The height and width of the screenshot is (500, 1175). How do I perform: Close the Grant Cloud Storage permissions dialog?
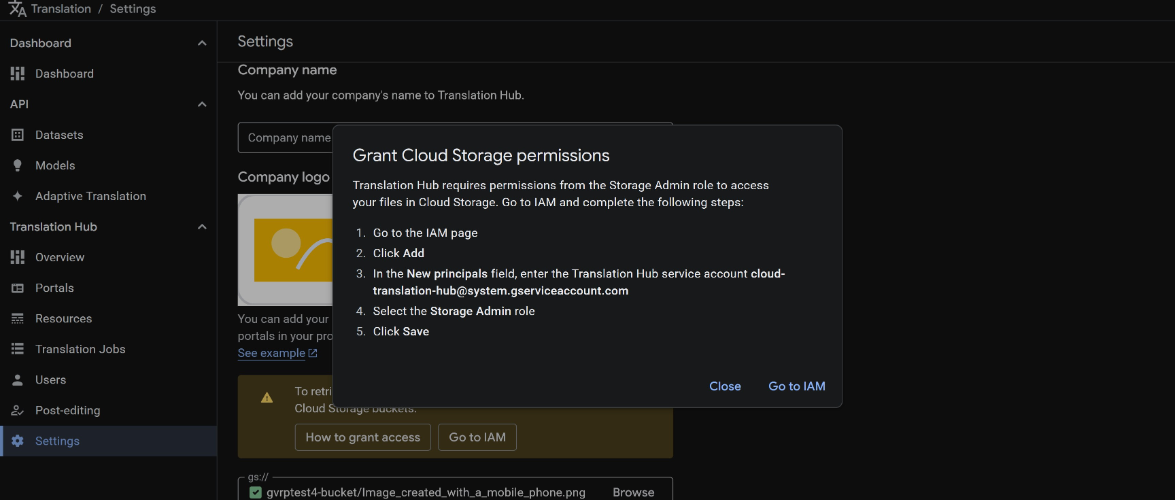click(x=725, y=386)
